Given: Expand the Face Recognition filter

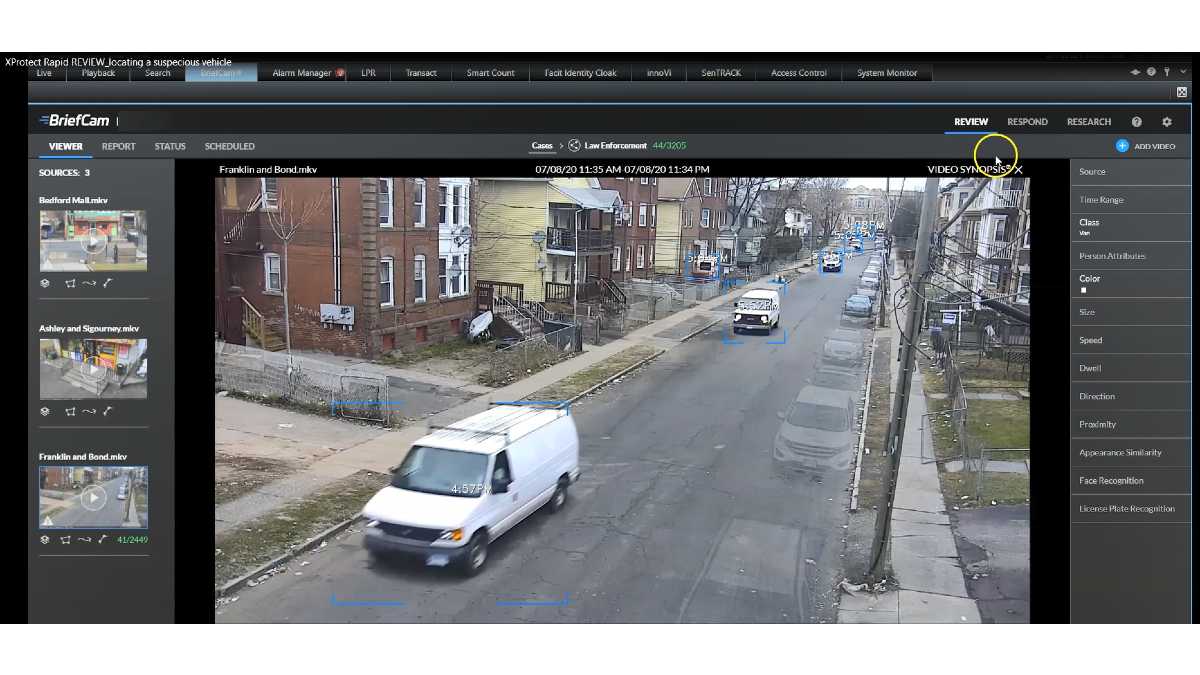Looking at the screenshot, I should pos(1131,480).
